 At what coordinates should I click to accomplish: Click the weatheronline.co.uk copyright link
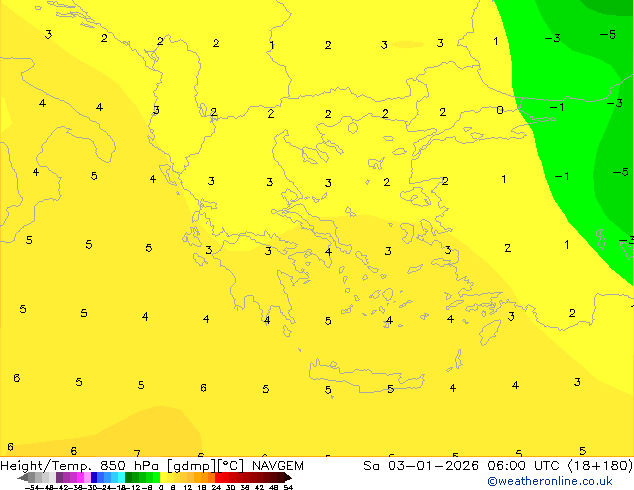coord(549,481)
